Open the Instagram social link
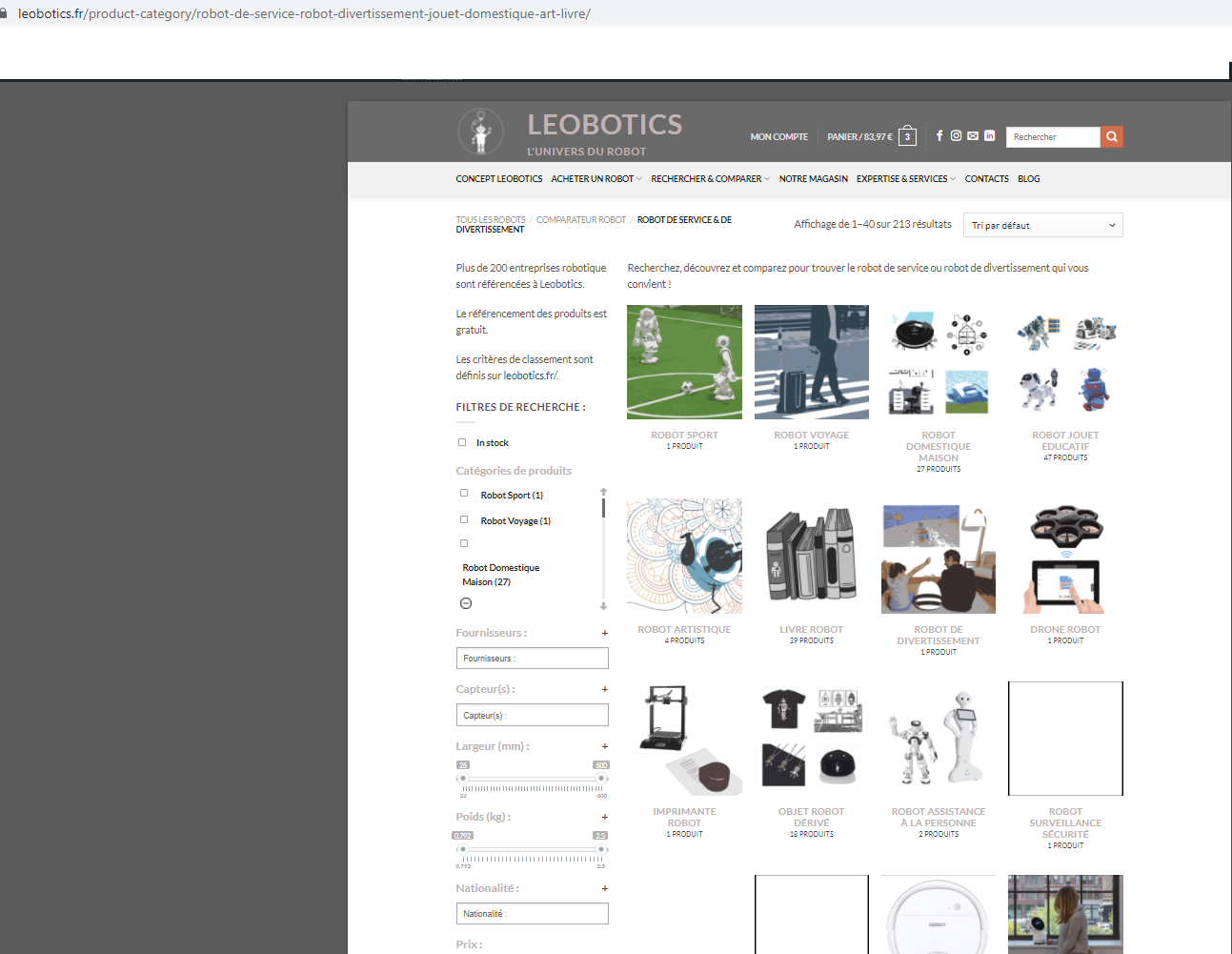Image resolution: width=1232 pixels, height=954 pixels. pos(956,136)
